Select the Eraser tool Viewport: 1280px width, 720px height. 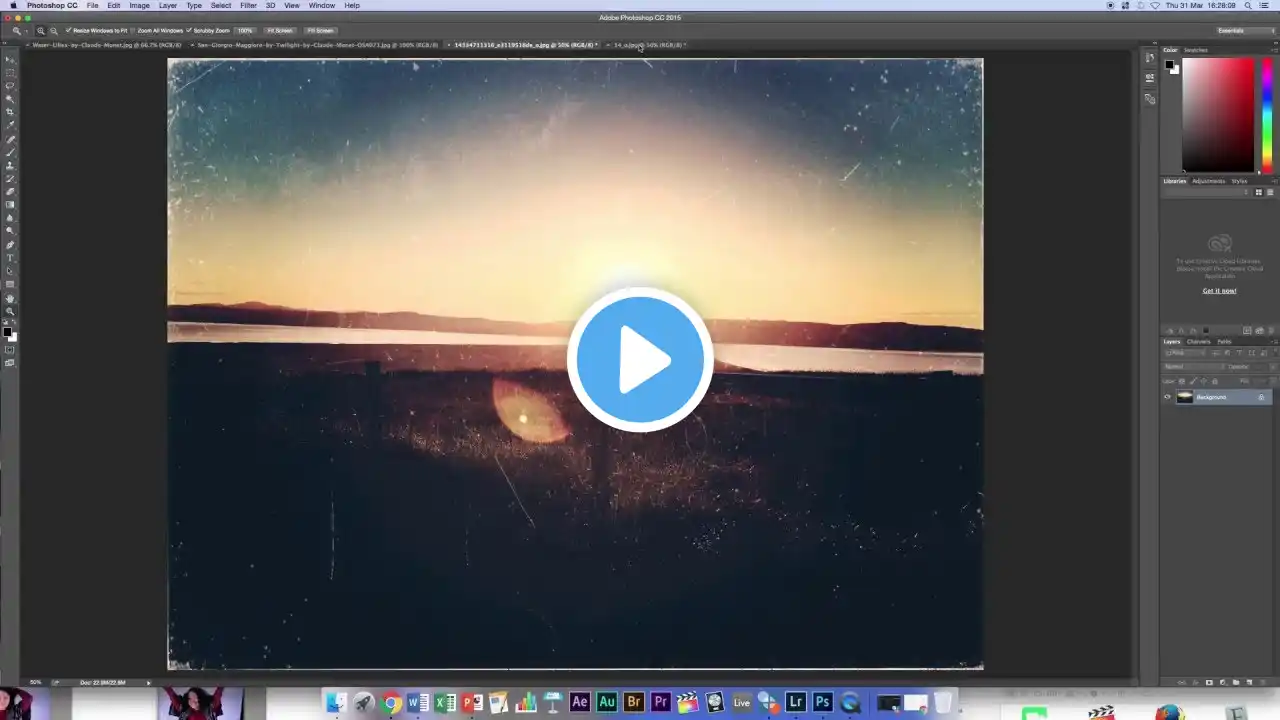tap(10, 191)
